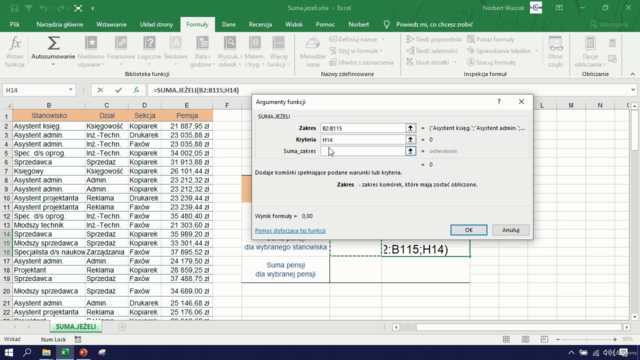The image size is (640, 360).
Task: Click the Zakres input field
Action: tap(362, 128)
